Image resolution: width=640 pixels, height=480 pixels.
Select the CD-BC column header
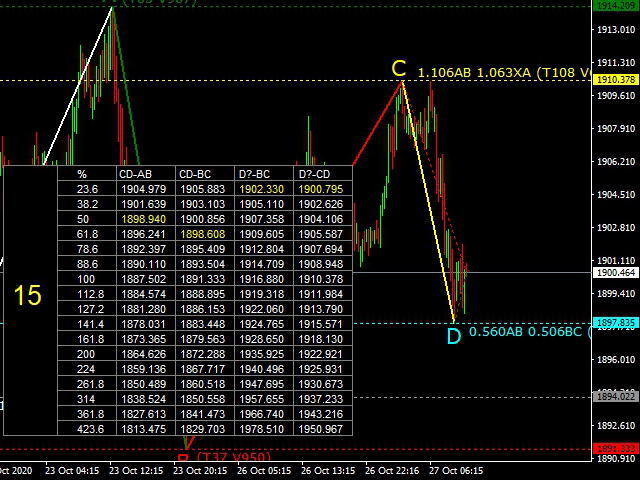click(x=195, y=174)
